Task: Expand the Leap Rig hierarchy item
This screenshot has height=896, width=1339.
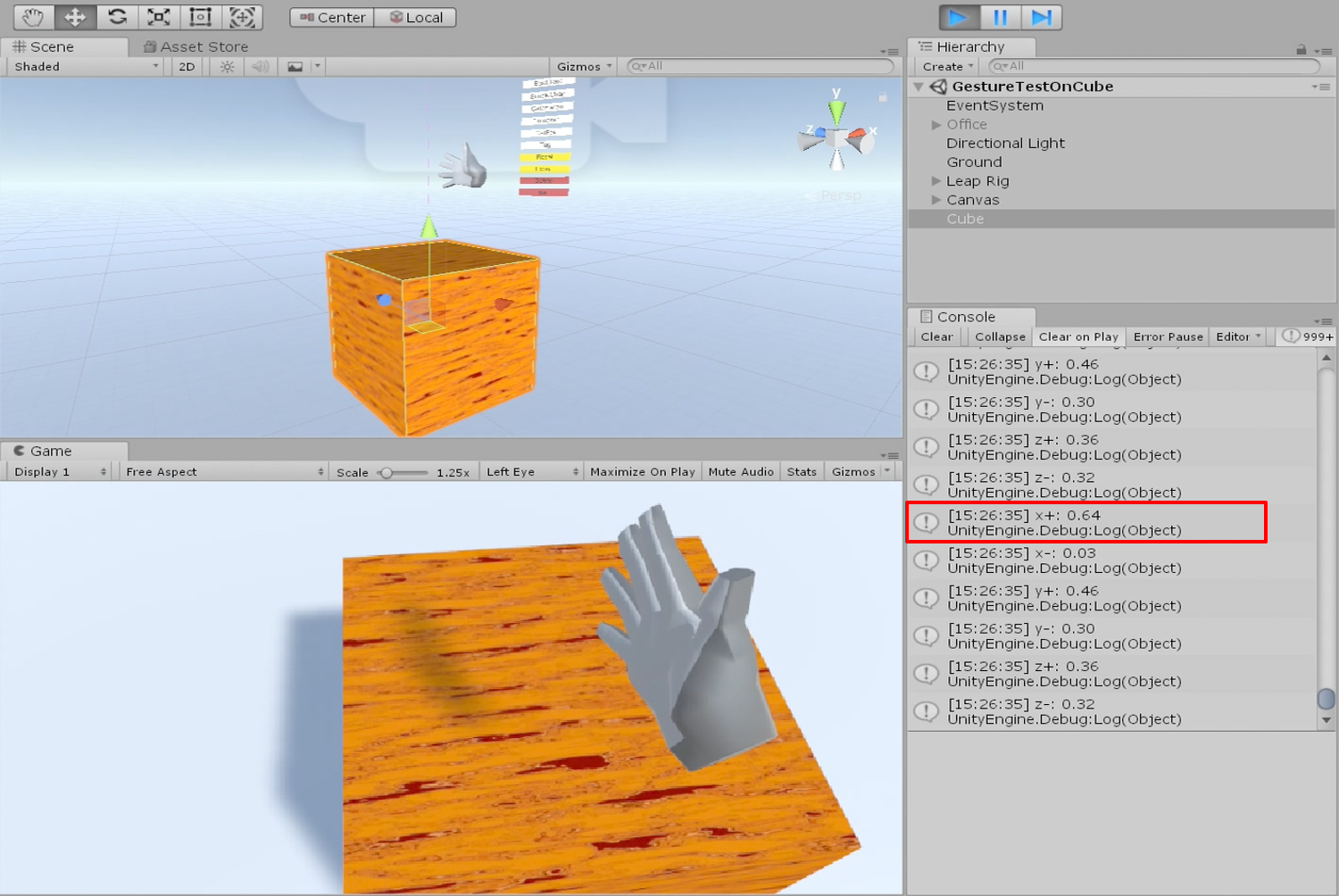Action: 936,181
